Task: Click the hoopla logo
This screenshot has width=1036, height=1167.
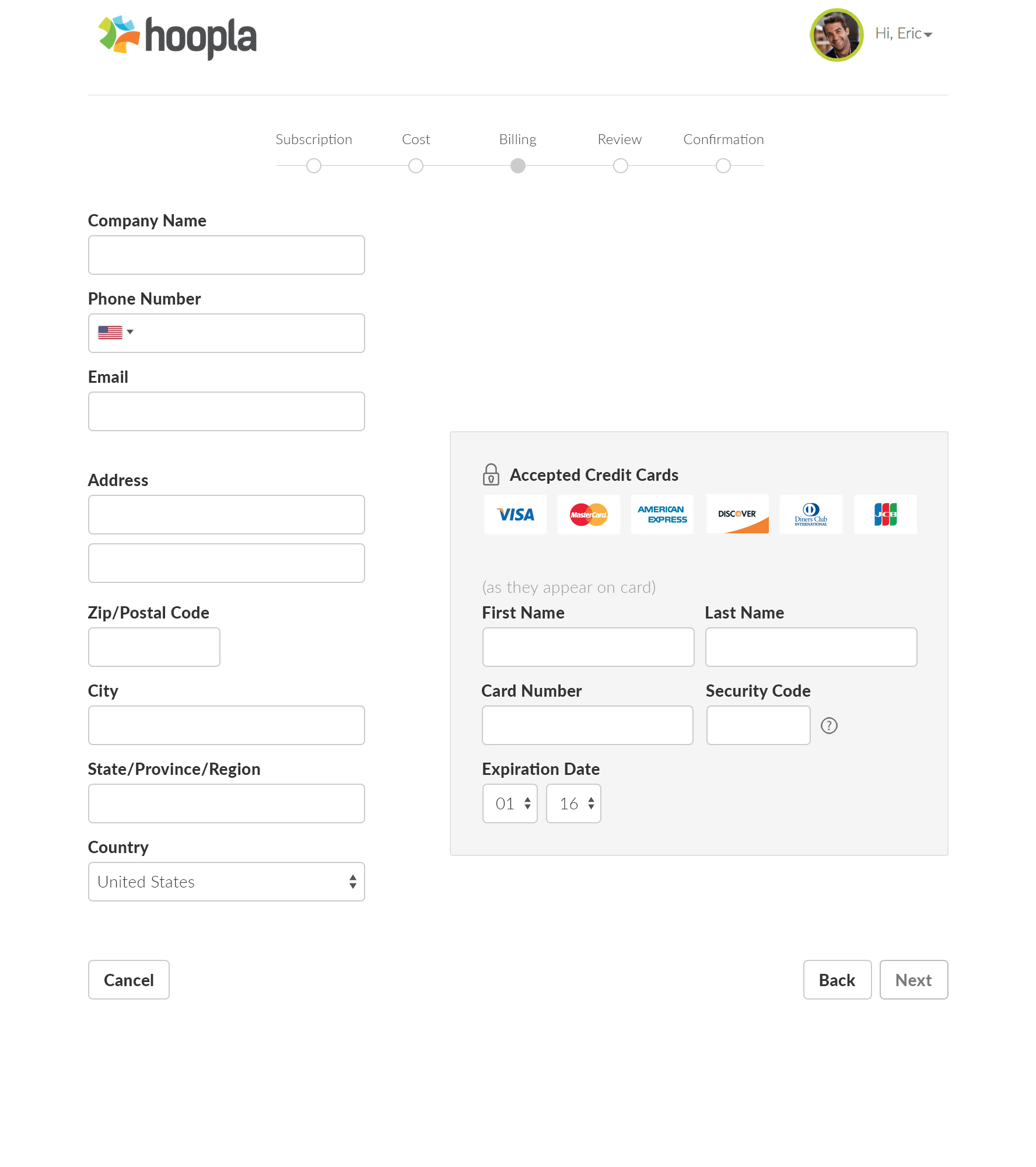Action: click(x=177, y=37)
